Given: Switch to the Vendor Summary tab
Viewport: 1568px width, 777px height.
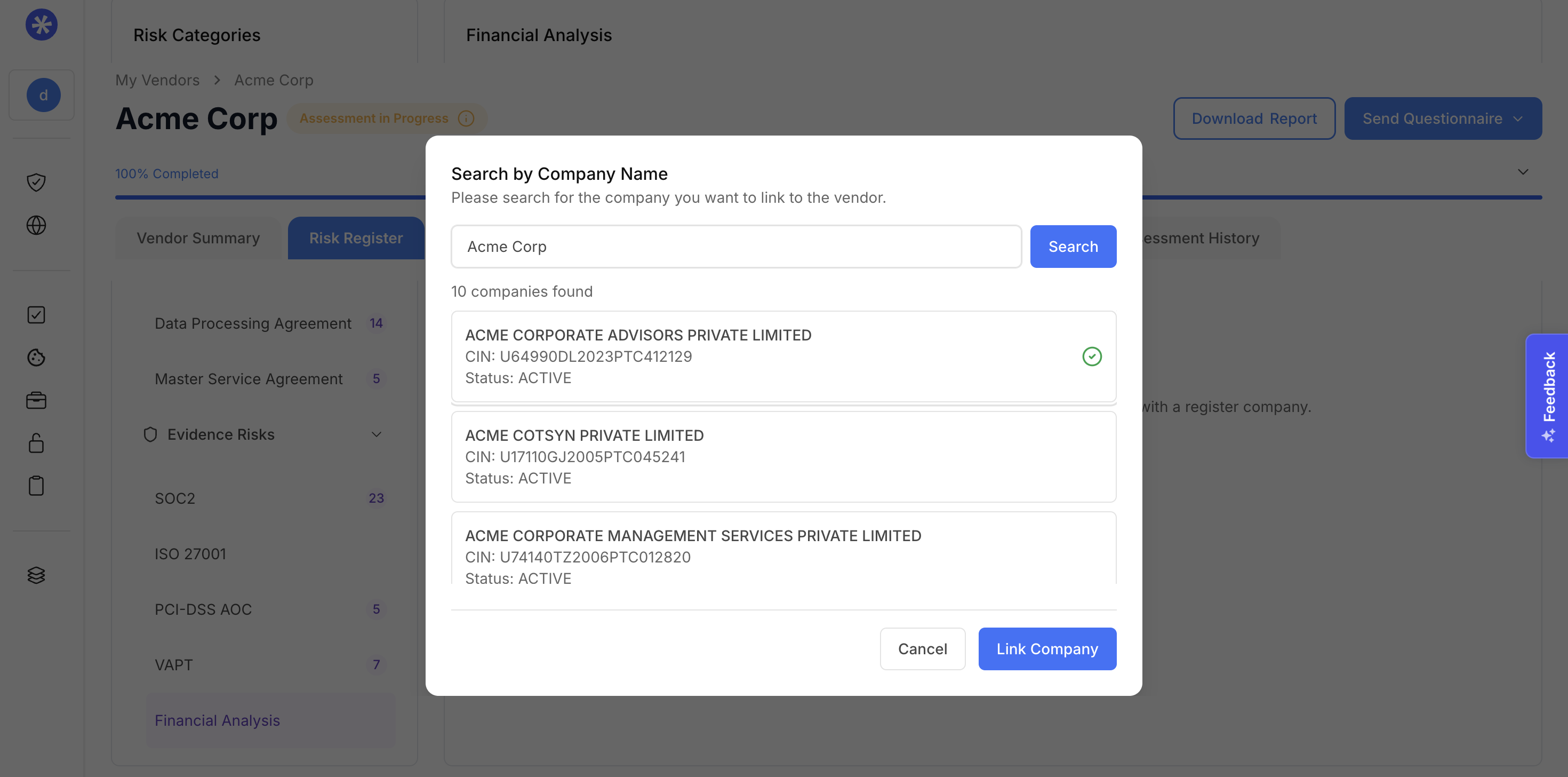Looking at the screenshot, I should 198,238.
